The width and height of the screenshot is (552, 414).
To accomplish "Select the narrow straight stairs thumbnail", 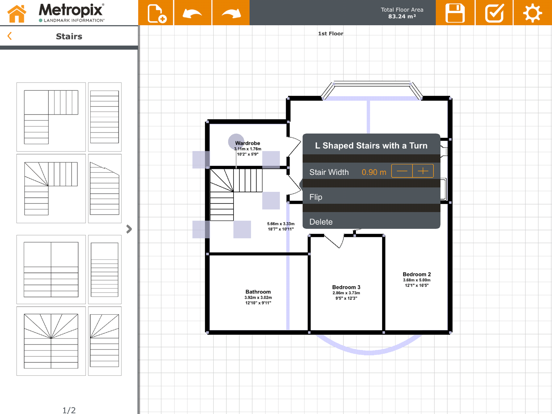I will (105, 117).
